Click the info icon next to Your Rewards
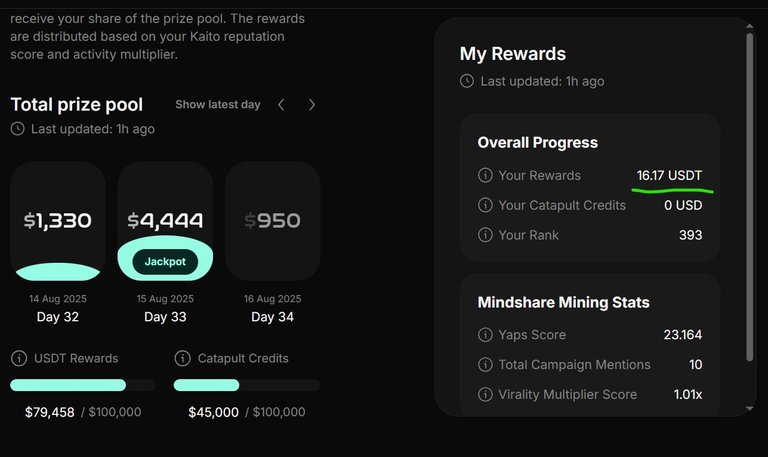 click(485, 175)
